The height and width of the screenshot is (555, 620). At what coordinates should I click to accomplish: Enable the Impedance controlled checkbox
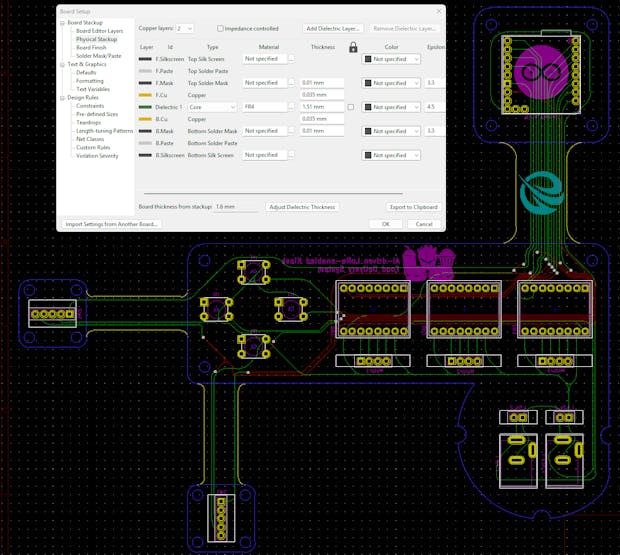[221, 29]
